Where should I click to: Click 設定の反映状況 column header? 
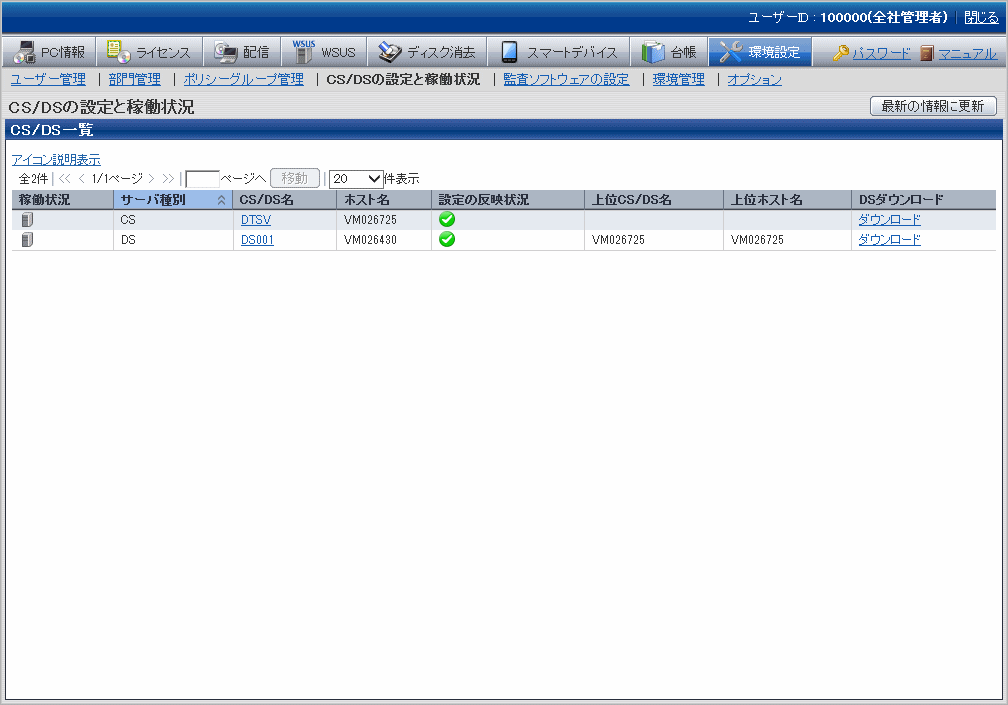pos(508,200)
